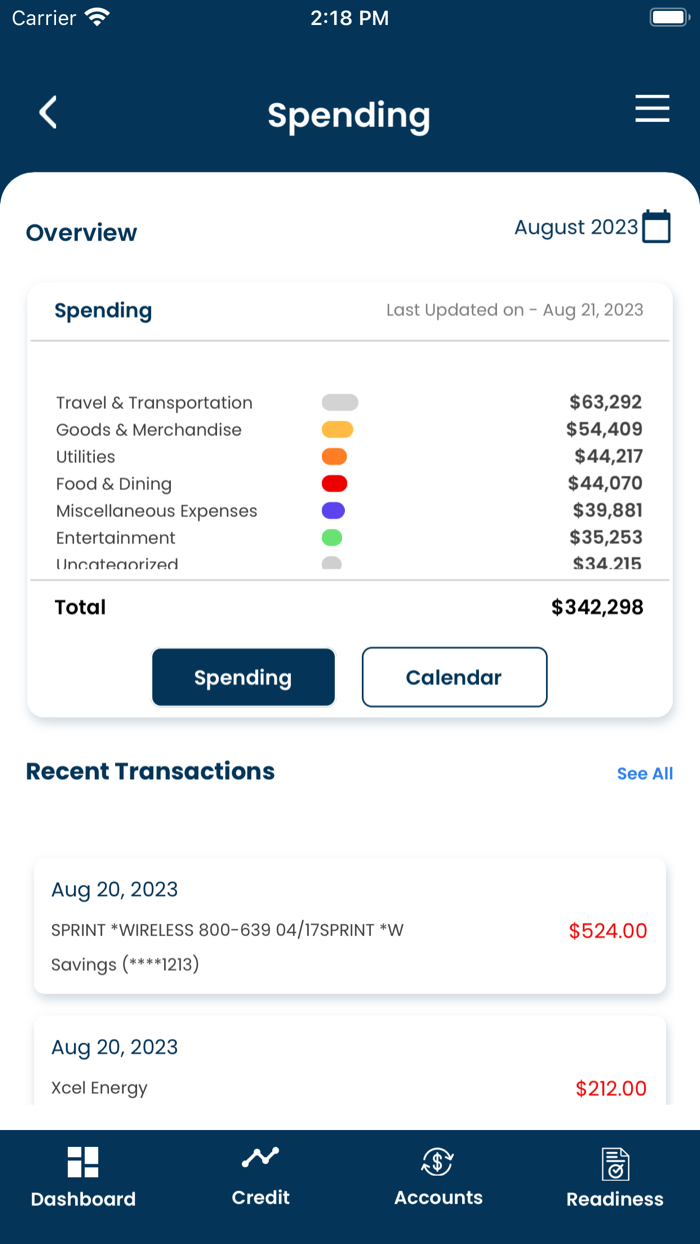The height and width of the screenshot is (1244, 700).
Task: Select the Travel & Transportation category row
Action: click(349, 403)
